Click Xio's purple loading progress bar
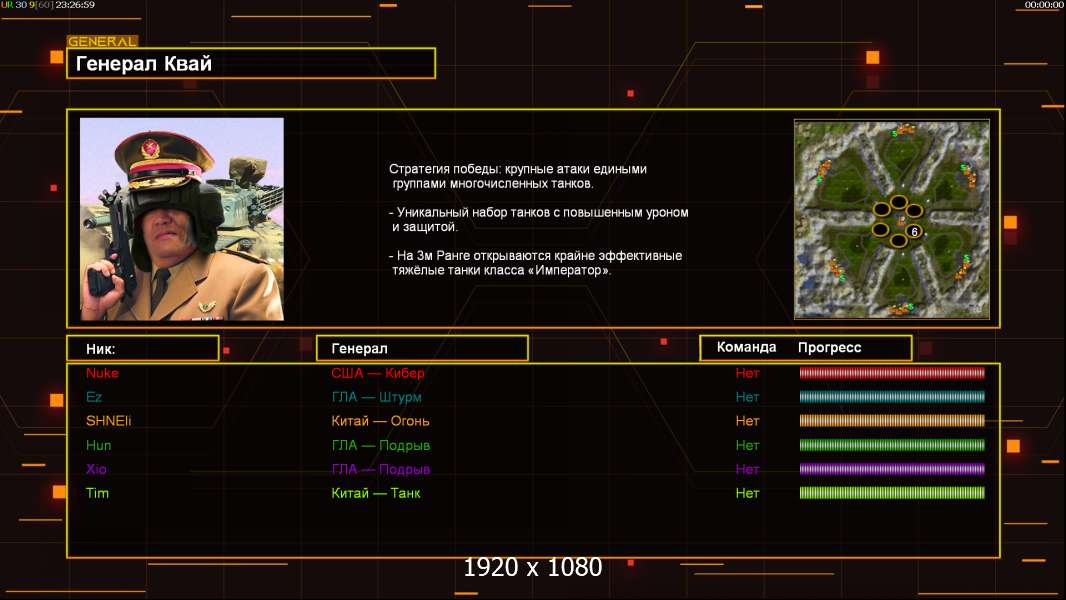The height and width of the screenshot is (600, 1066). pyautogui.click(x=892, y=469)
